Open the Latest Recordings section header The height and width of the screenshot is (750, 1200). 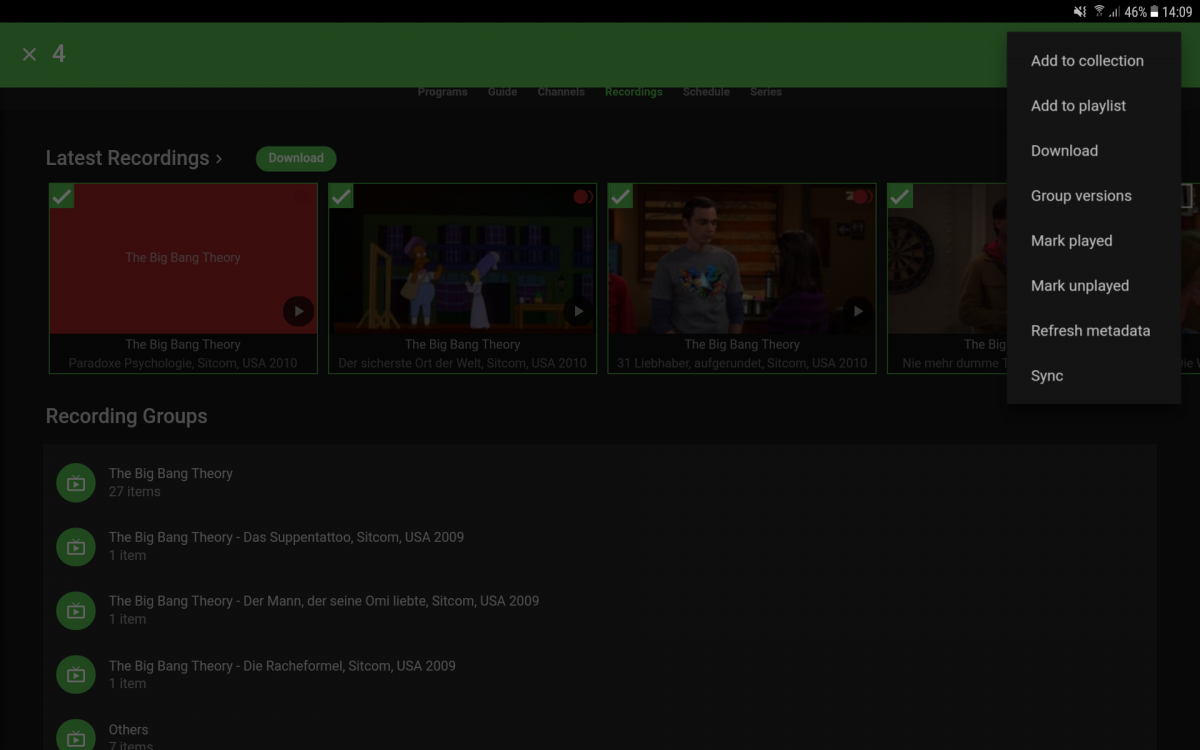coord(134,158)
